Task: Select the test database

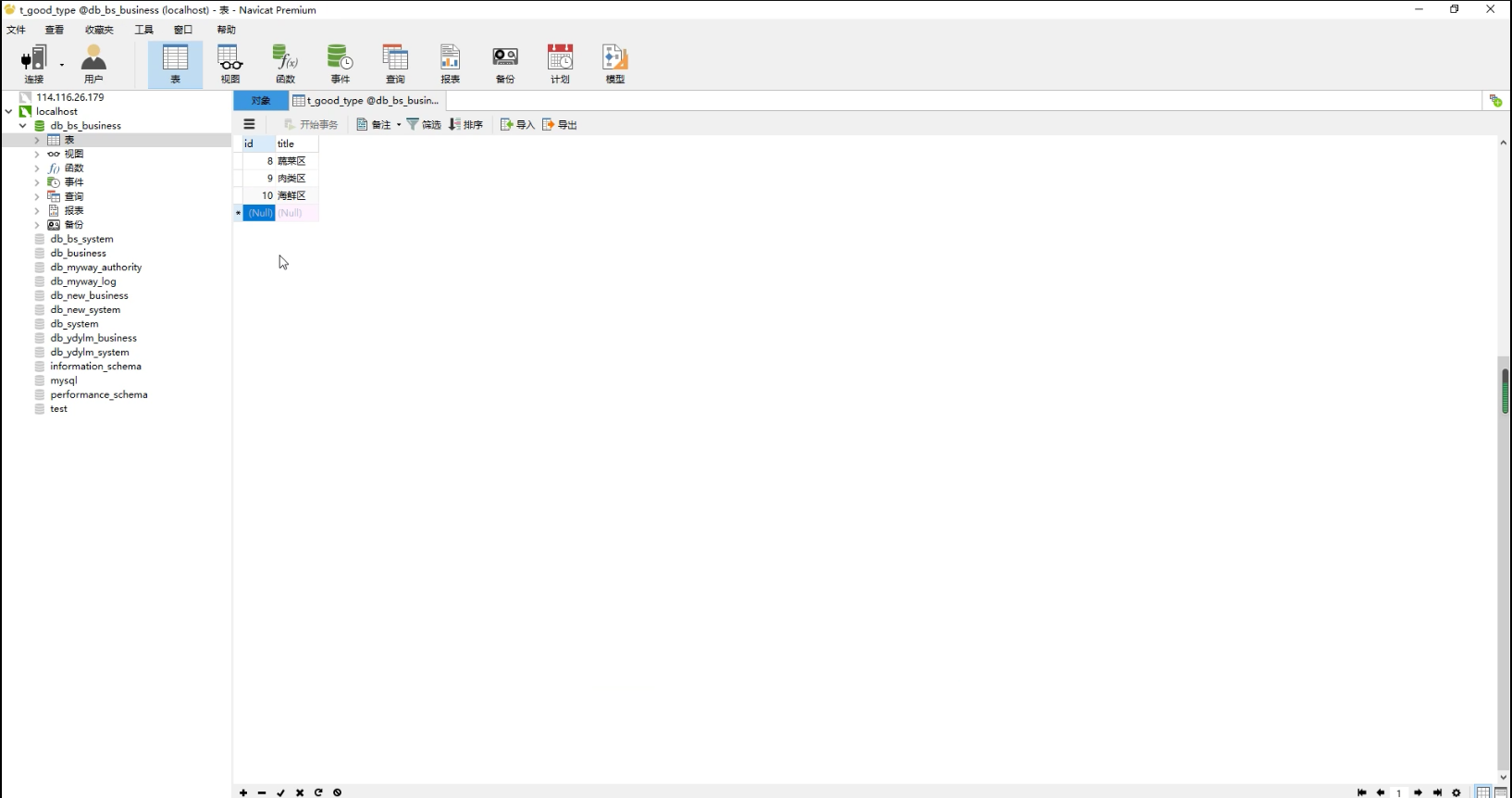Action: [58, 409]
